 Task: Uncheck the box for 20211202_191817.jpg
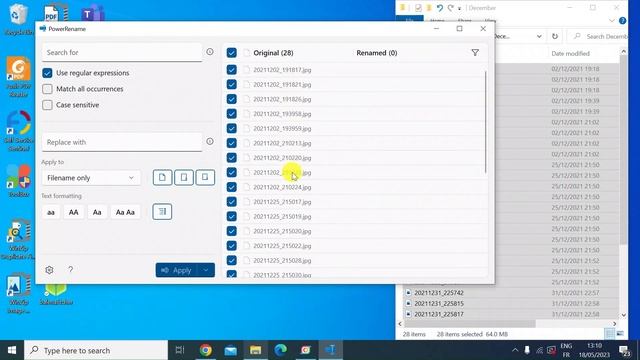coord(231,70)
